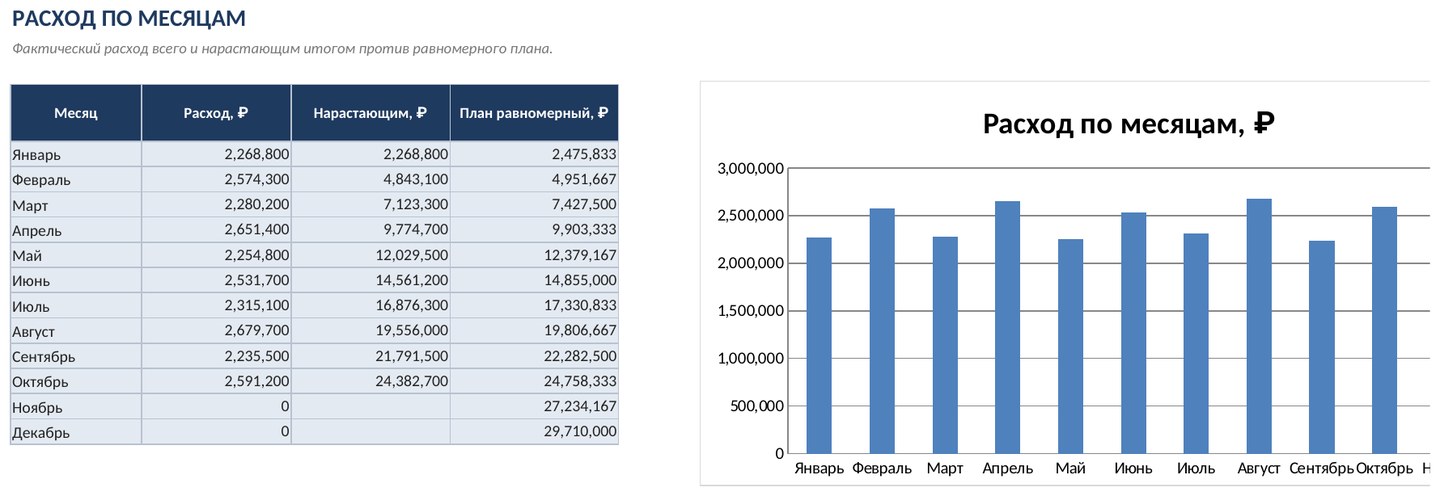Image resolution: width=1440 pixels, height=496 pixels.
Task: Click the Январь bar in the chart
Action: pos(819,345)
